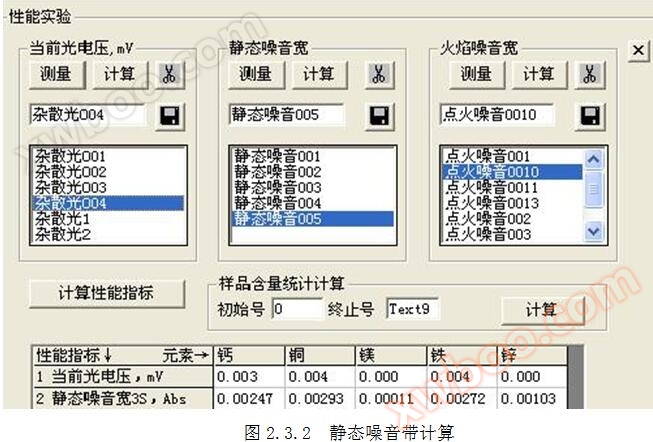Save 静态噪音005 with floppy disk icon
Image resolution: width=653 pixels, height=442 pixels.
click(379, 115)
